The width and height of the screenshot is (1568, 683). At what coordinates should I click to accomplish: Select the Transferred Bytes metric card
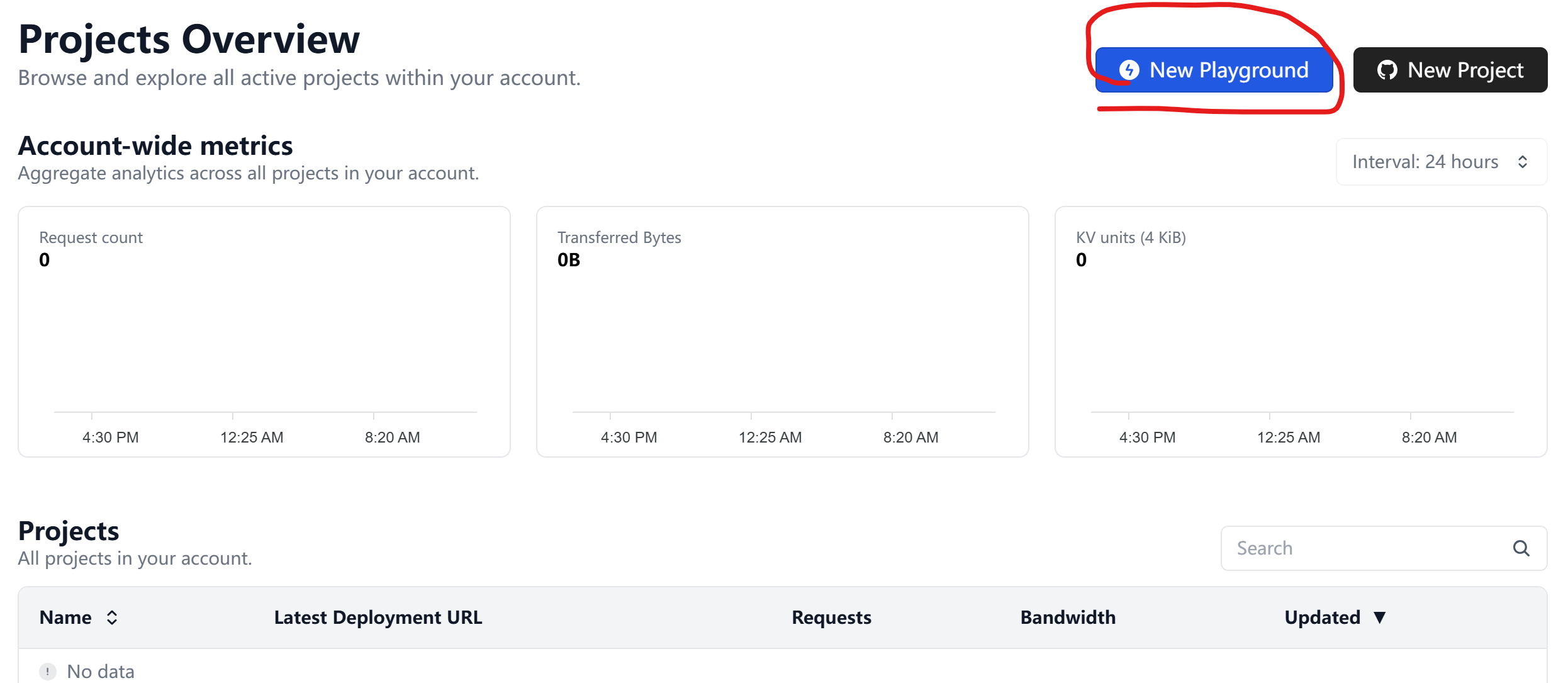(782, 332)
